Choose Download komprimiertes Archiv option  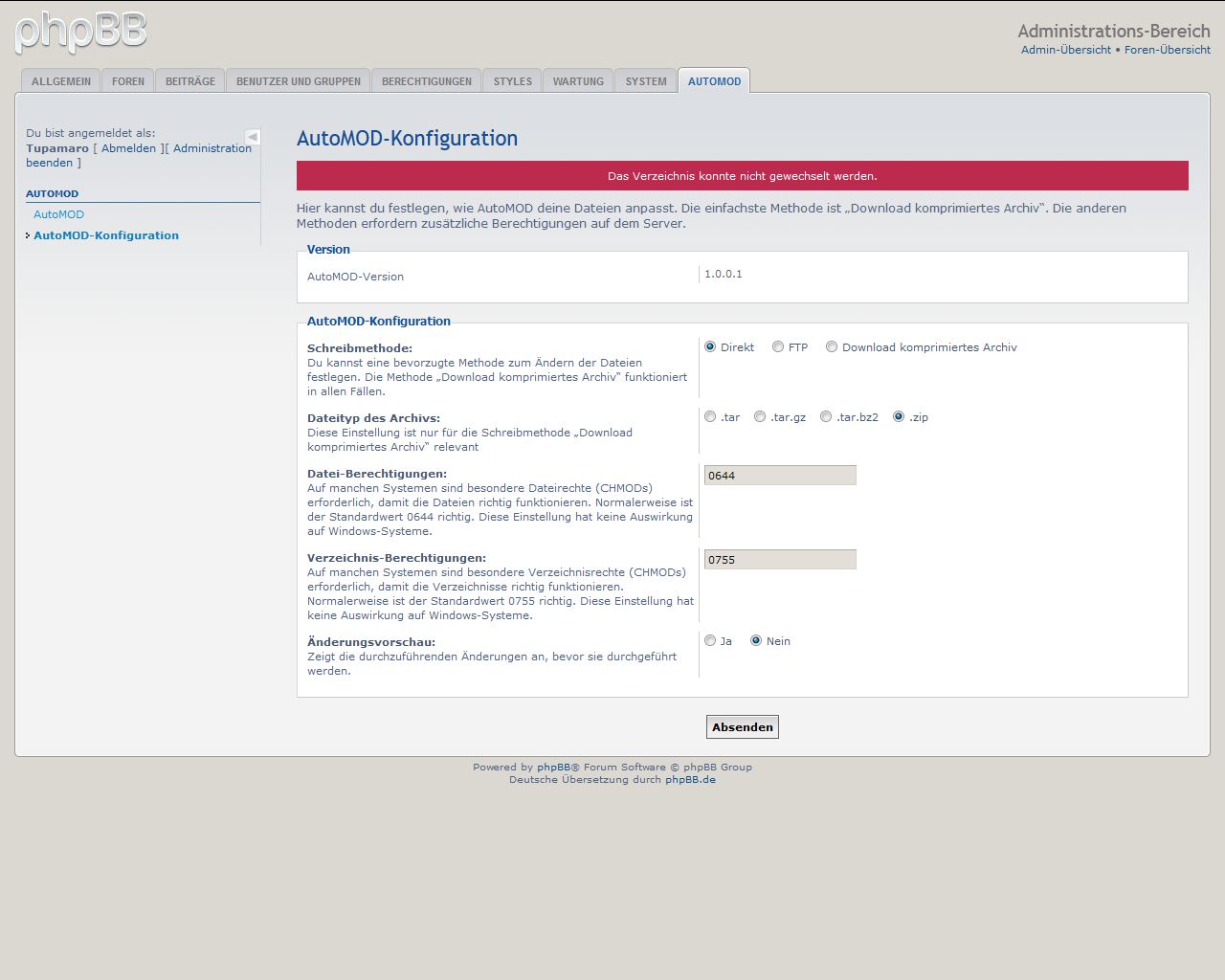(832, 346)
